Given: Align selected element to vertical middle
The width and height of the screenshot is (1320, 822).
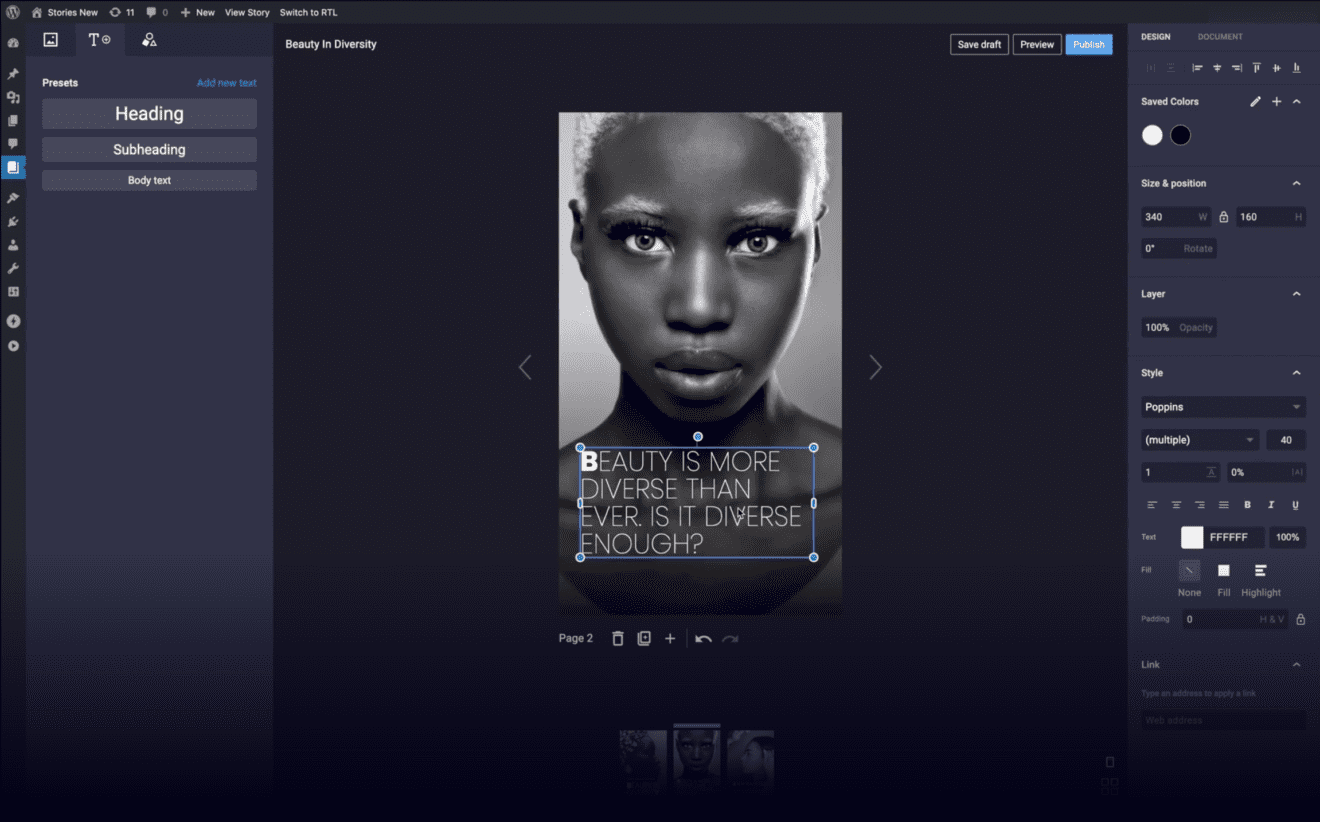Looking at the screenshot, I should (1277, 68).
